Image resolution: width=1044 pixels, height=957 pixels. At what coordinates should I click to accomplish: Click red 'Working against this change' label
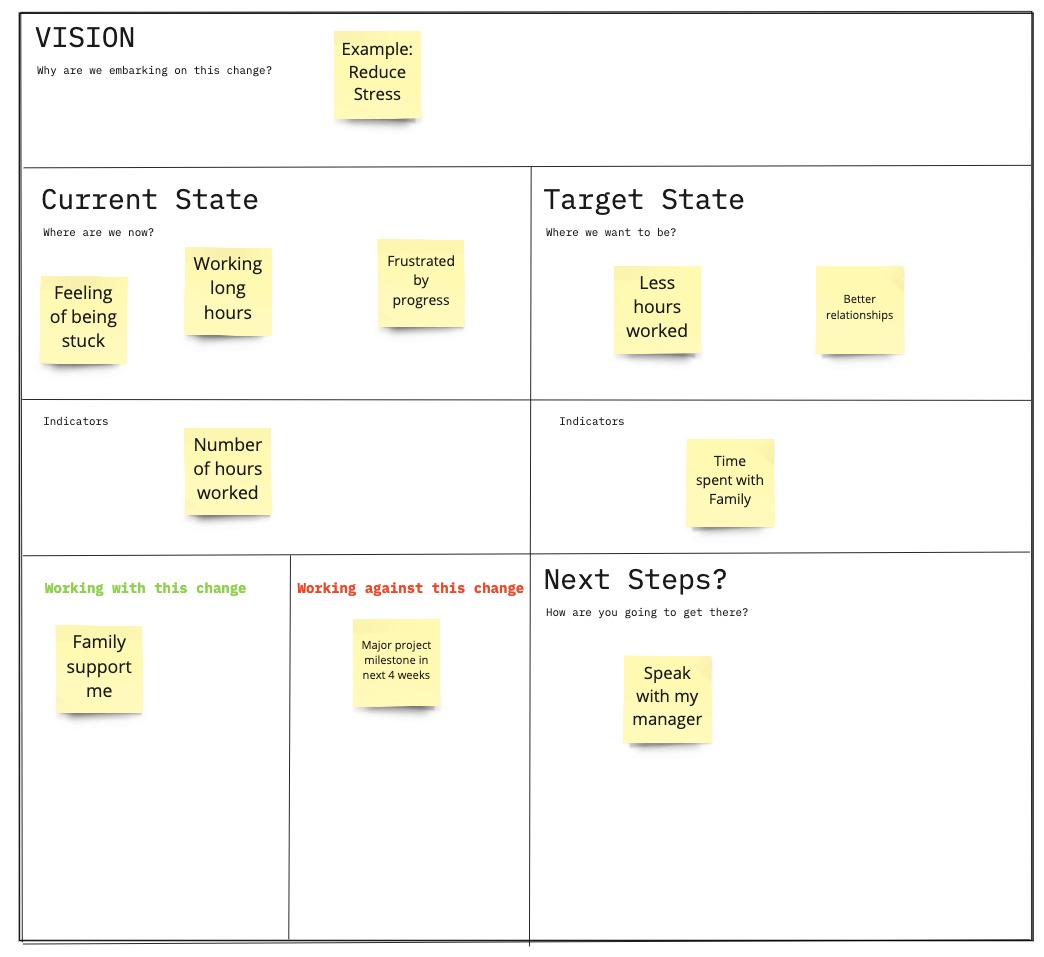click(410, 588)
